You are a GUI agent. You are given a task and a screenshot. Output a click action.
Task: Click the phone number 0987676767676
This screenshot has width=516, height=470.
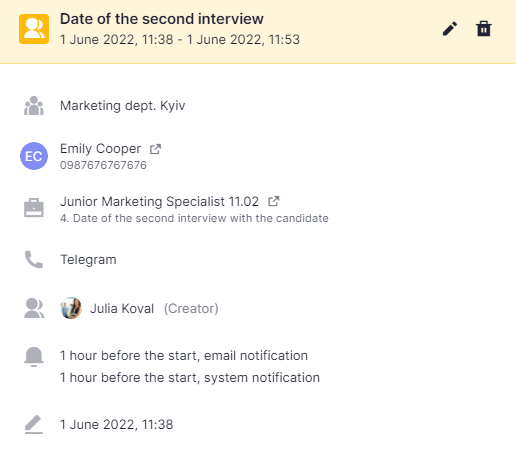pos(103,165)
